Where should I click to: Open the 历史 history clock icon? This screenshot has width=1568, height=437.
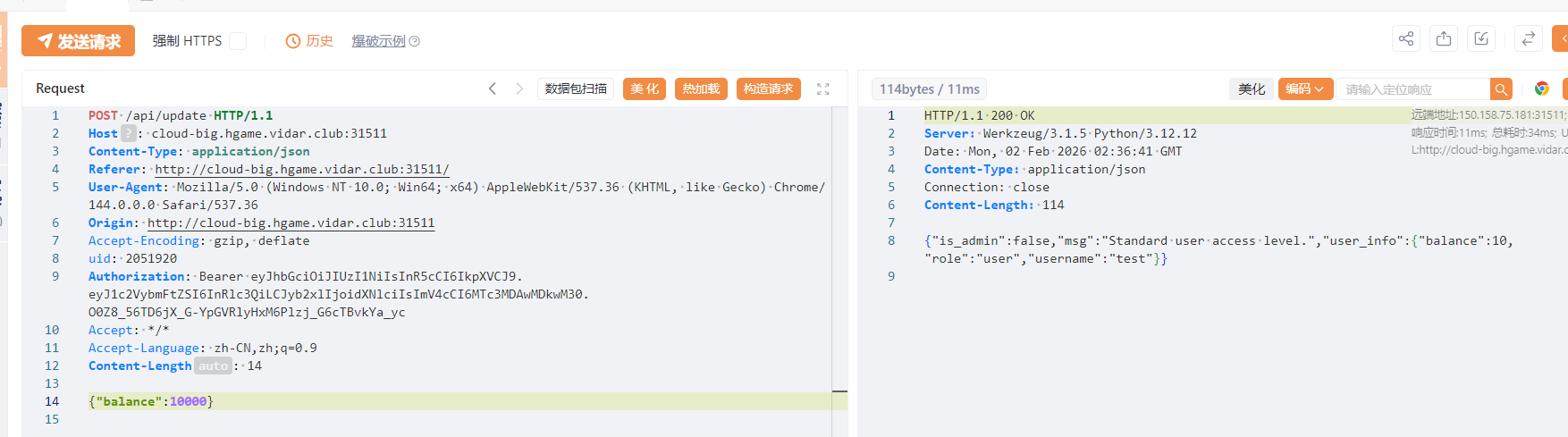point(292,41)
